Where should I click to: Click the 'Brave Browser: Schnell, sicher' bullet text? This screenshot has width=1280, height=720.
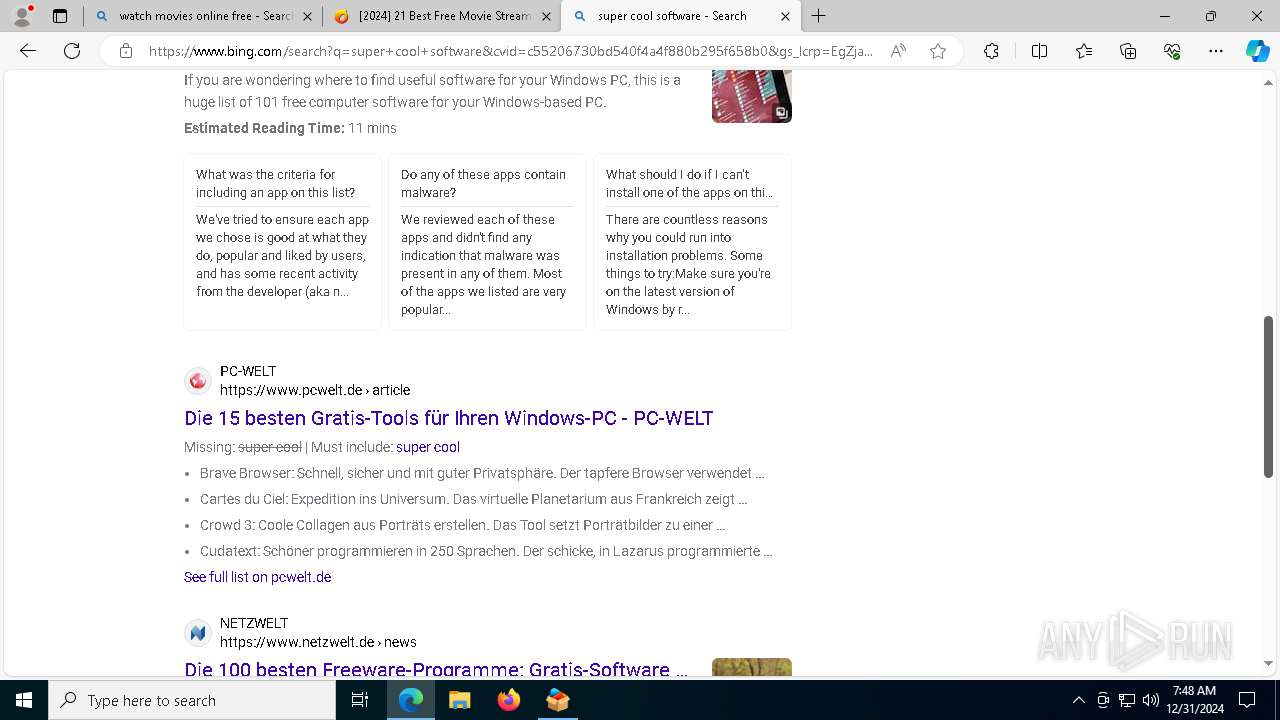(x=482, y=473)
